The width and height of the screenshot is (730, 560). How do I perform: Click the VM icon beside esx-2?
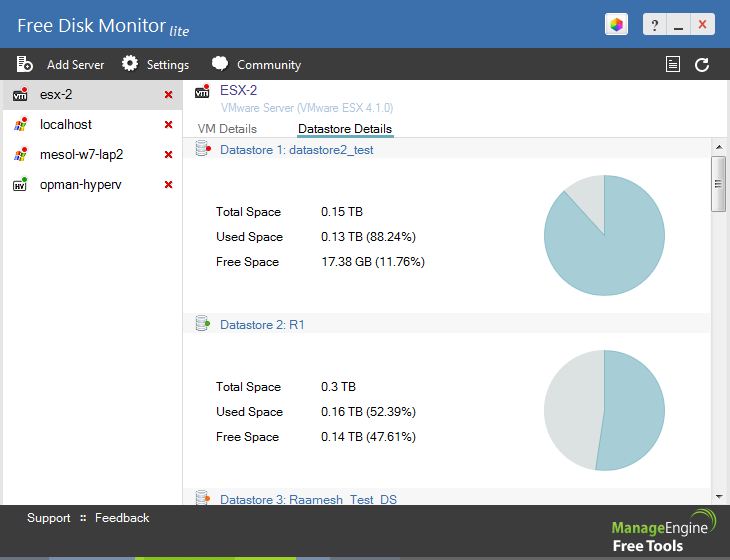click(20, 94)
